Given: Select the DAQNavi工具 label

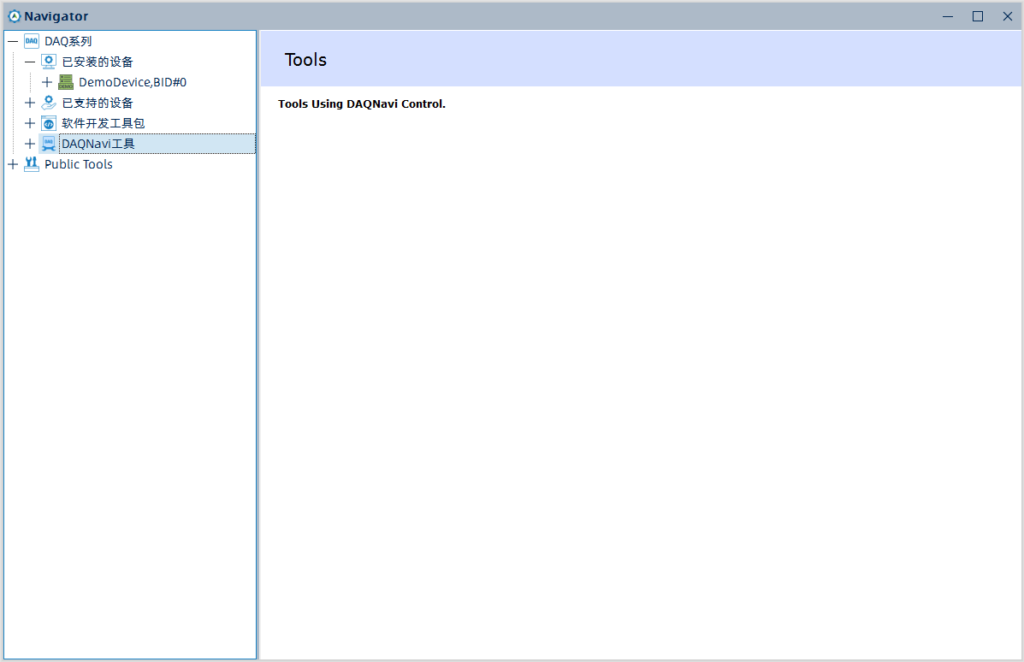Looking at the screenshot, I should tap(98, 144).
